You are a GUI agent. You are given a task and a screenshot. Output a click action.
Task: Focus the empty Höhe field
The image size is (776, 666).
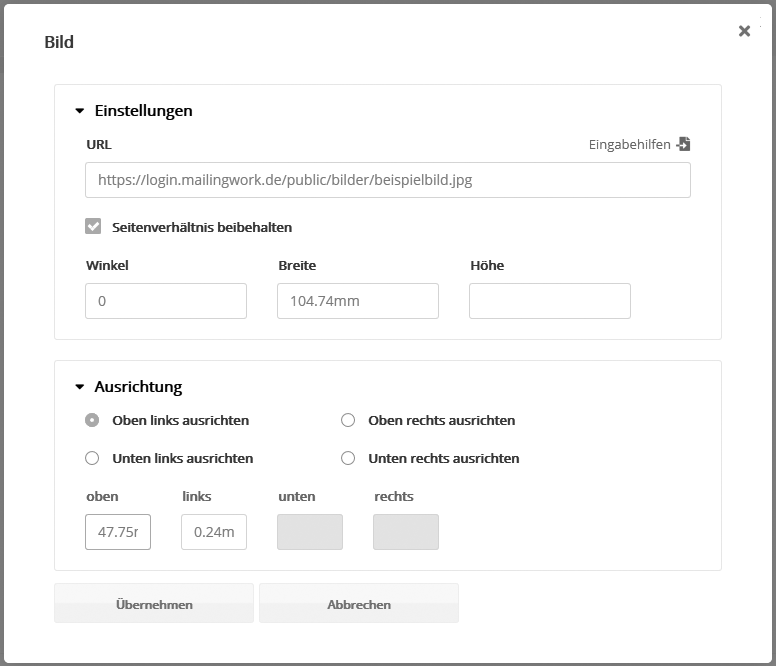click(549, 301)
